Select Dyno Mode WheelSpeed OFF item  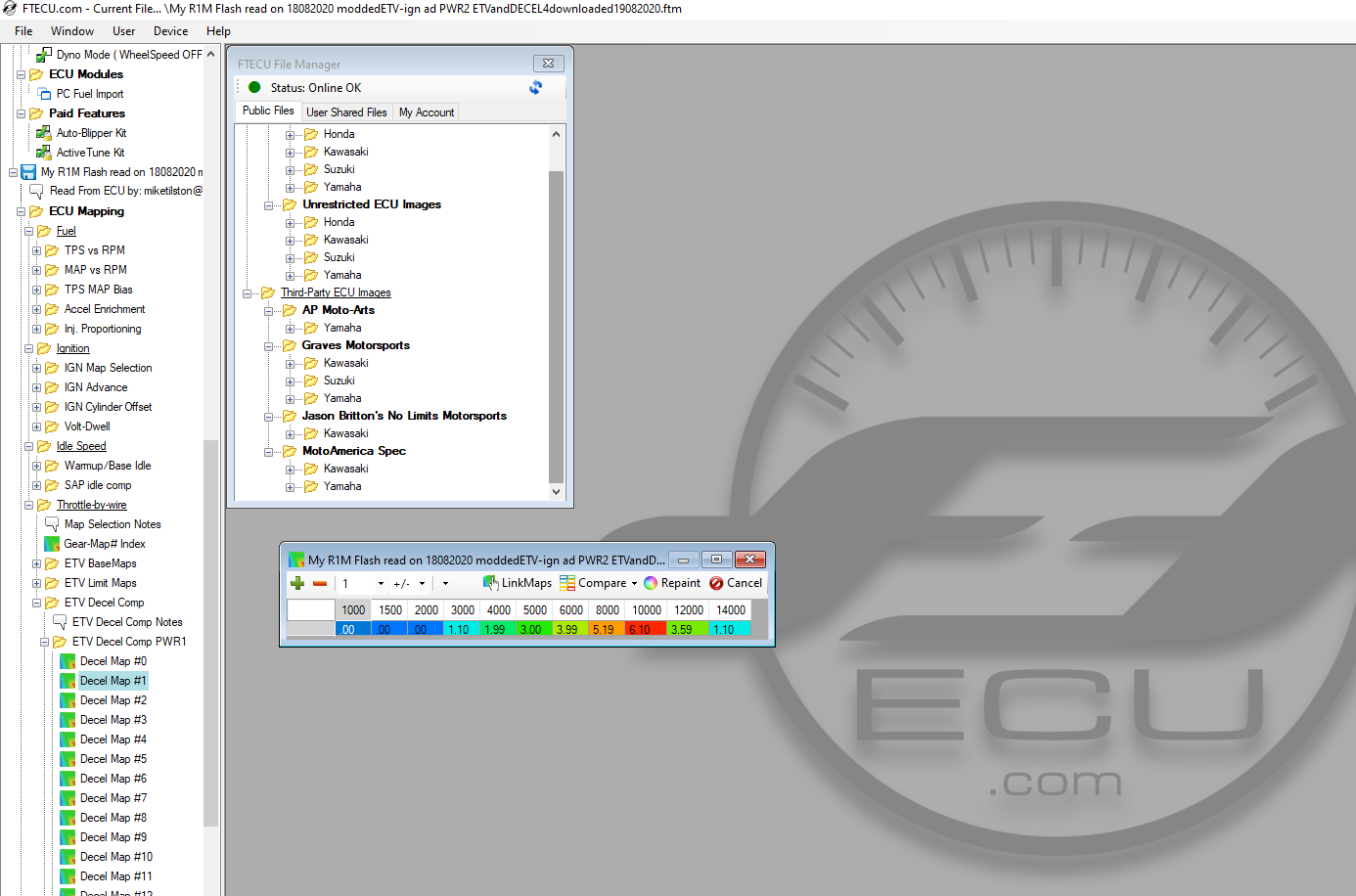(129, 55)
